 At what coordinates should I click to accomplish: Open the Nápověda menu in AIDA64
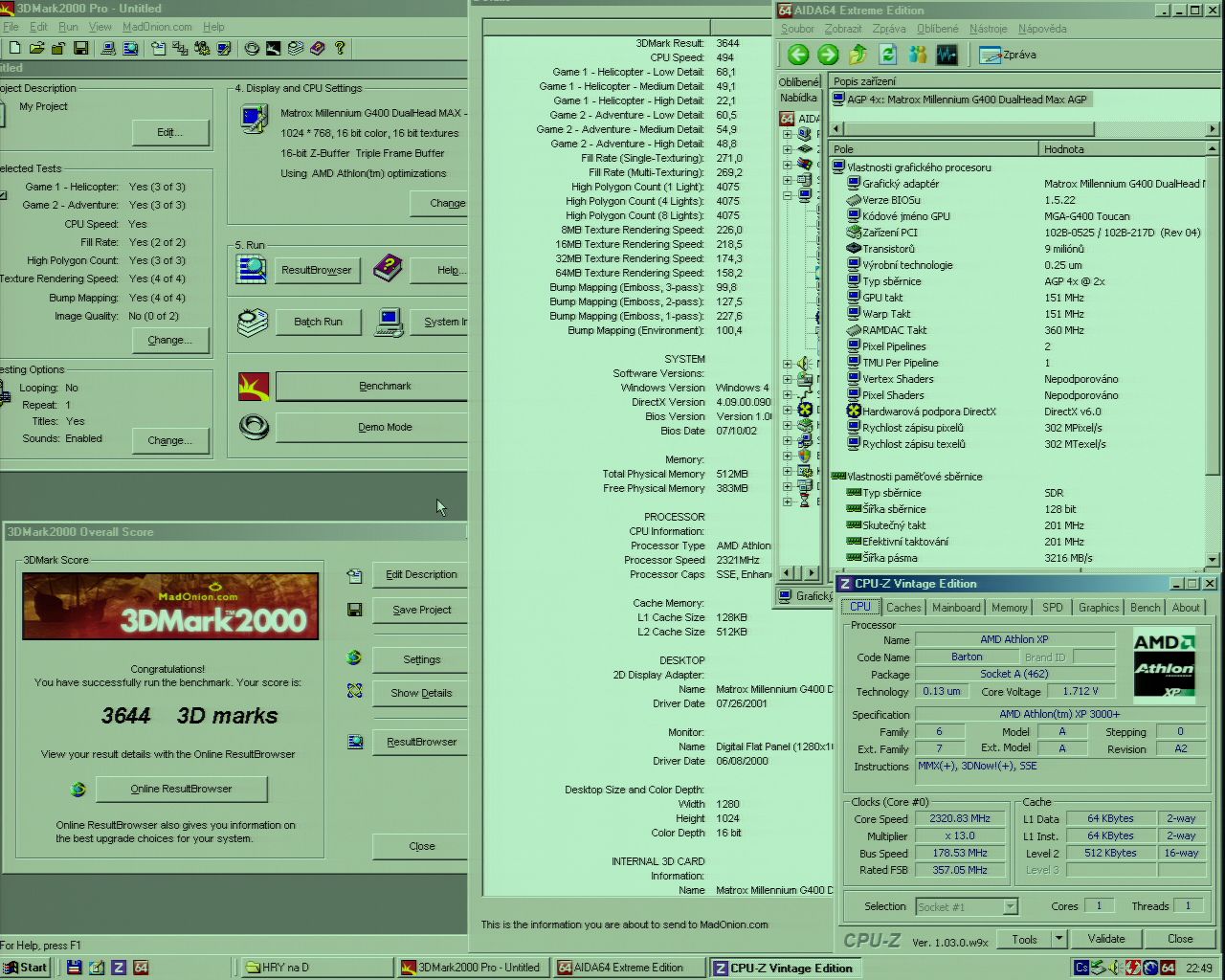(1042, 29)
